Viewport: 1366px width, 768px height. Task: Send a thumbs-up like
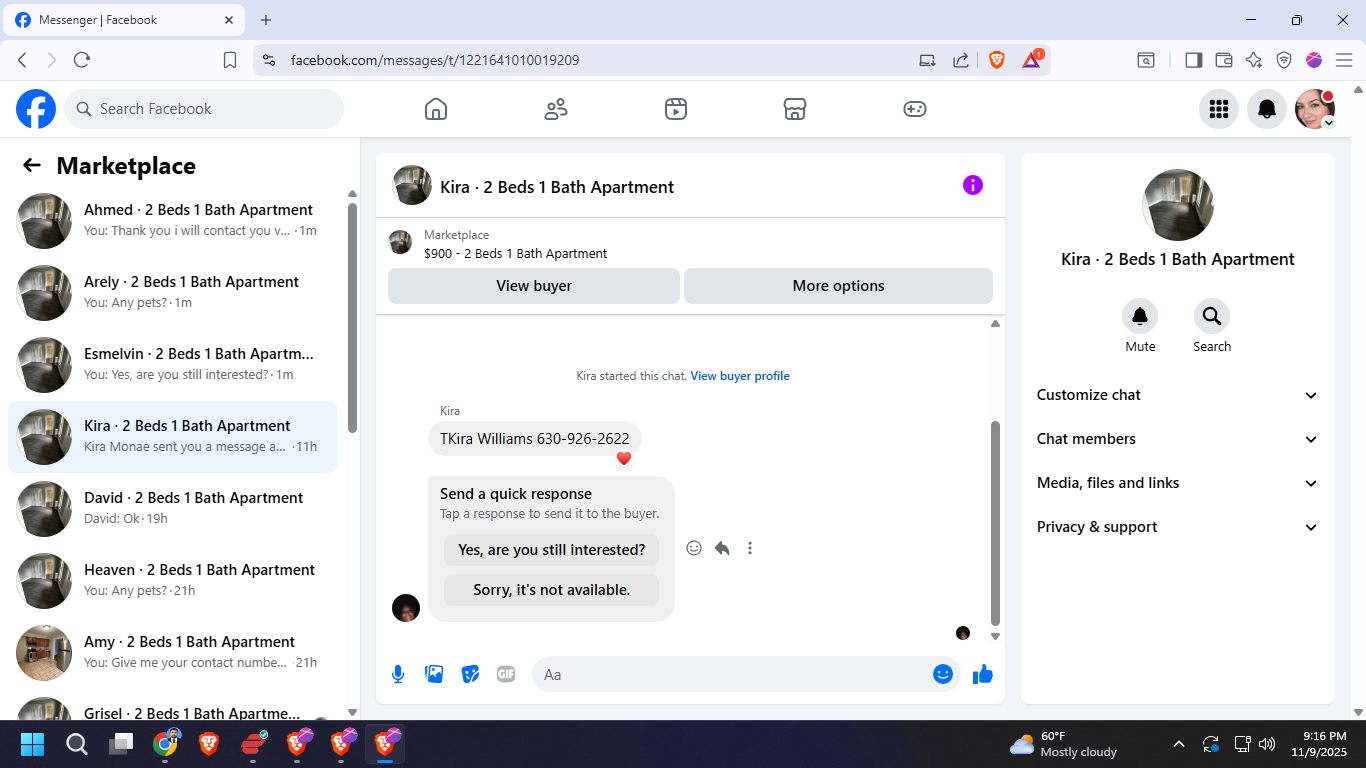pyautogui.click(x=983, y=674)
